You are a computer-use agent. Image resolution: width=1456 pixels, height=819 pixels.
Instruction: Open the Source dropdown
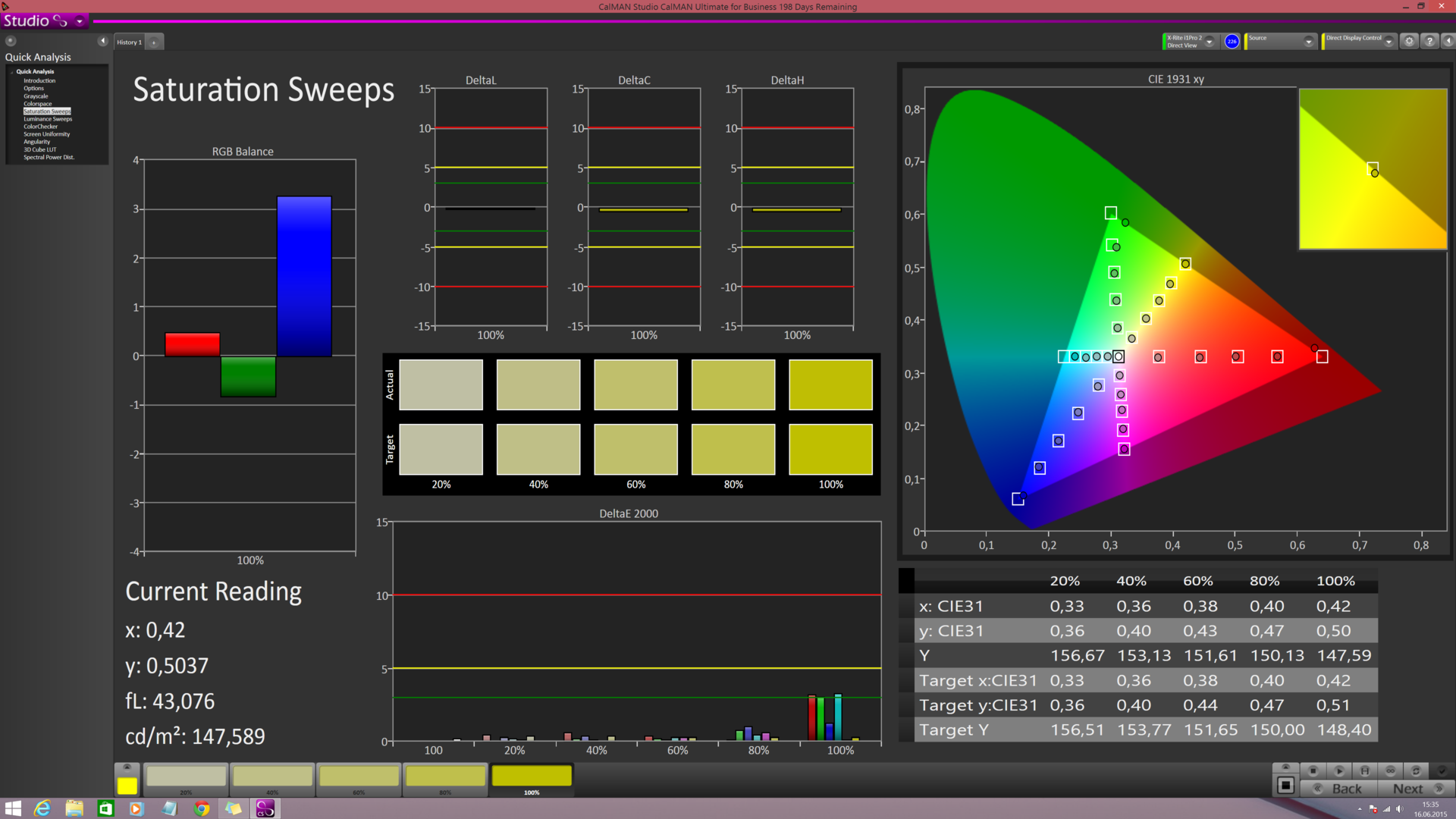pyautogui.click(x=1308, y=42)
